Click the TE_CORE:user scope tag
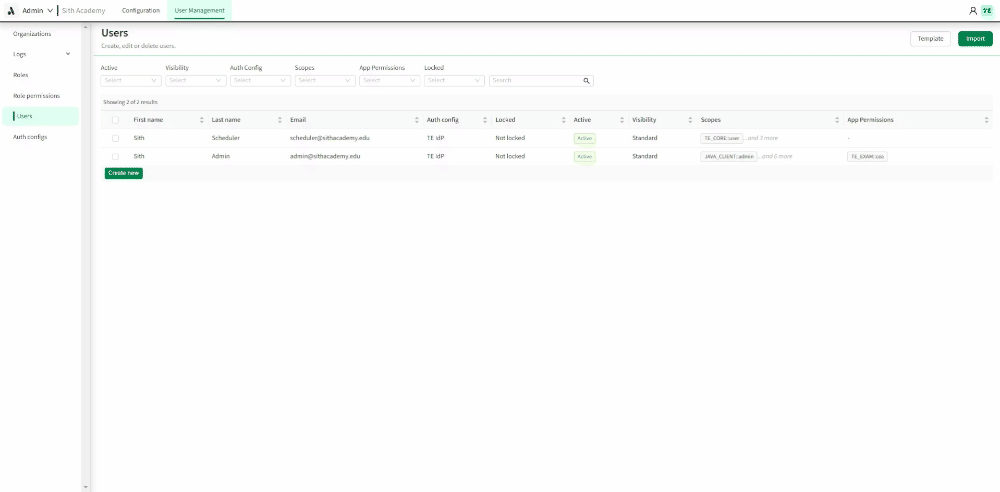This screenshot has height=492, width=1000. [721, 138]
